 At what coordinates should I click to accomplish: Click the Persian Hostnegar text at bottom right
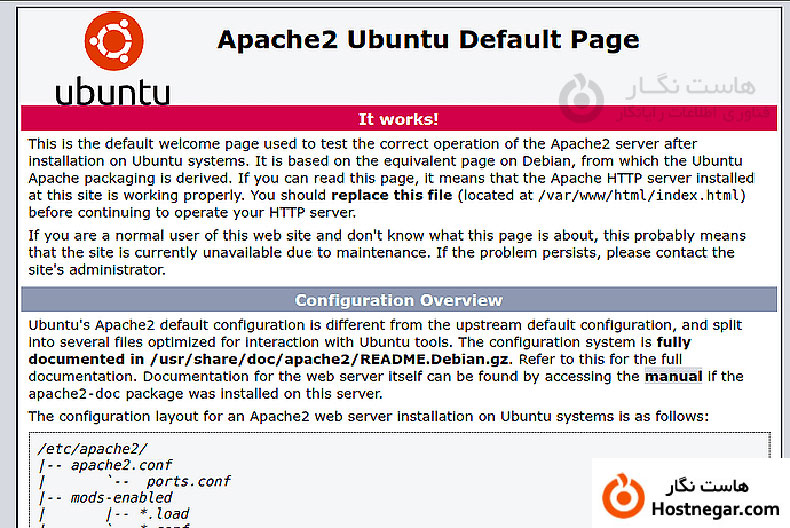714,485
